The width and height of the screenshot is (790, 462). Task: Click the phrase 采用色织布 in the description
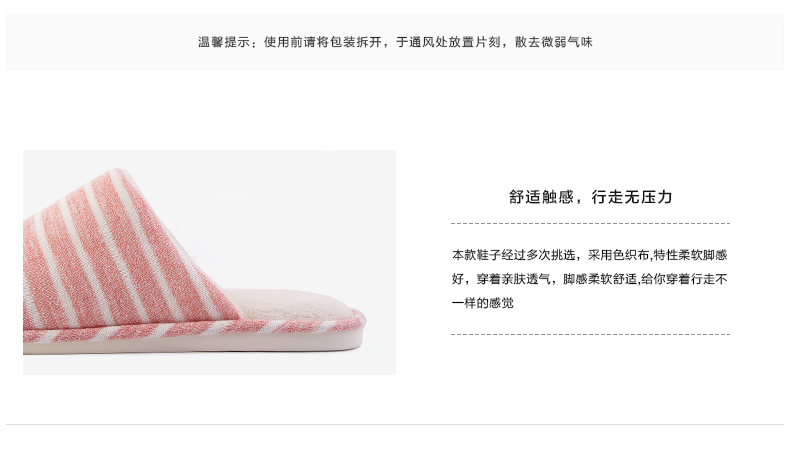(x=619, y=255)
